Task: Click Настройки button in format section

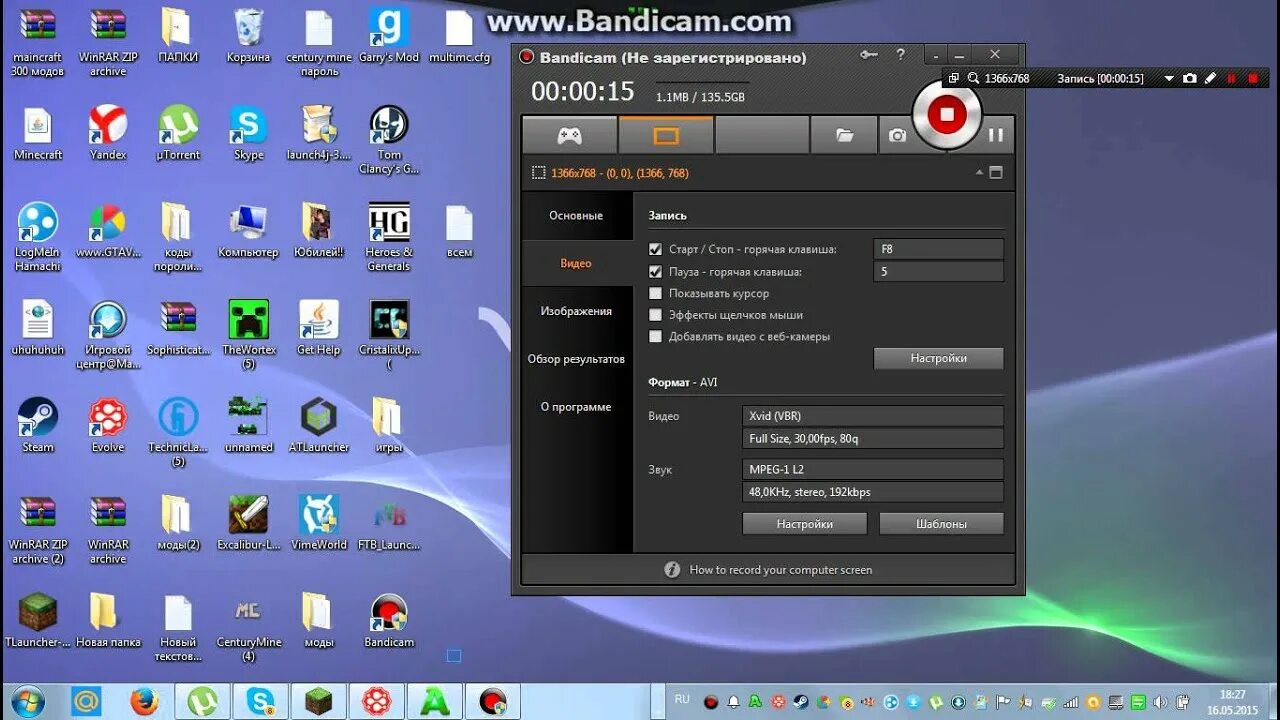Action: (805, 524)
